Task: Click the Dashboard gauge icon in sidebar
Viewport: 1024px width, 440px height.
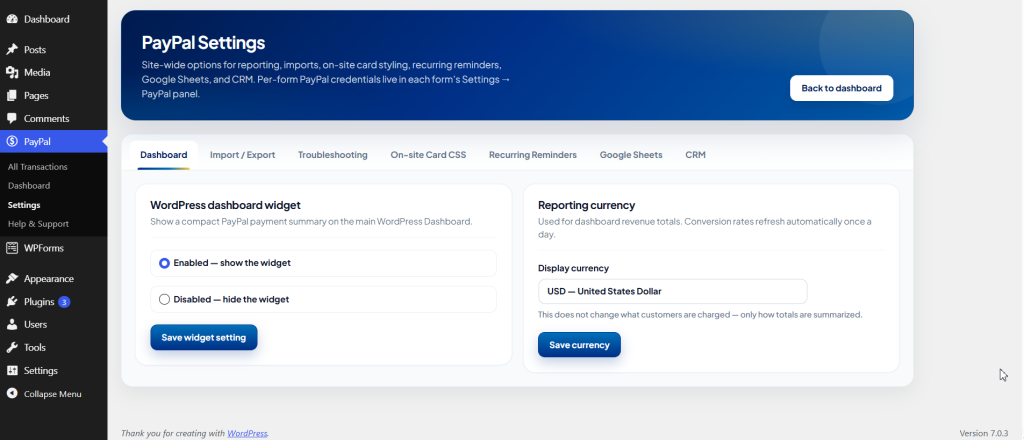Action: pos(12,19)
